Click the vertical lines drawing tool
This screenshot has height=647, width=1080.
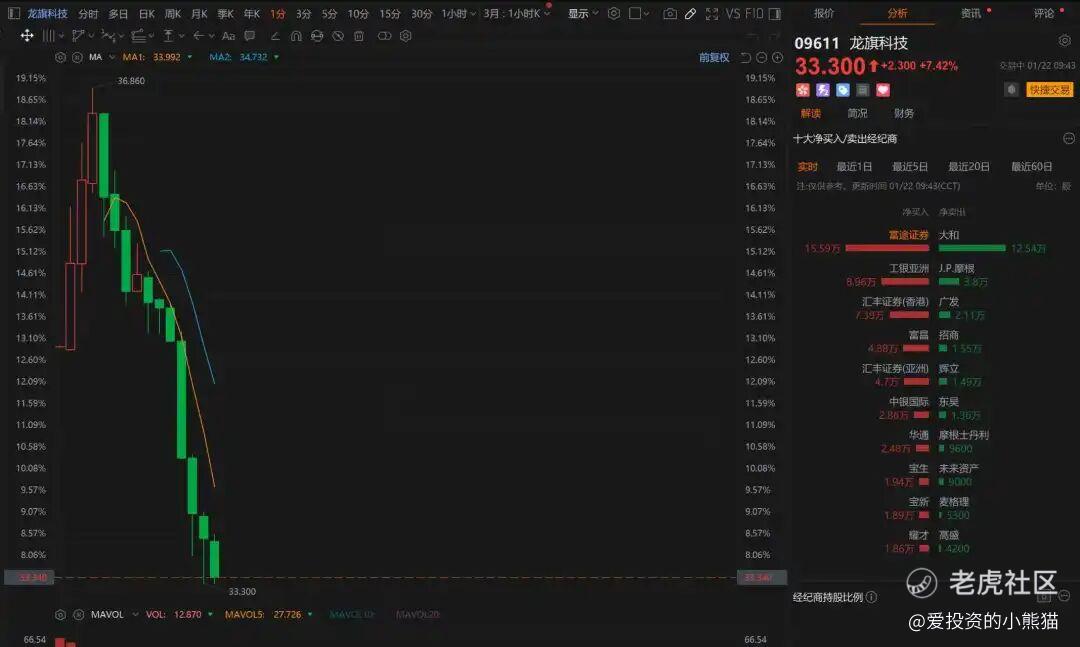[x=48, y=36]
